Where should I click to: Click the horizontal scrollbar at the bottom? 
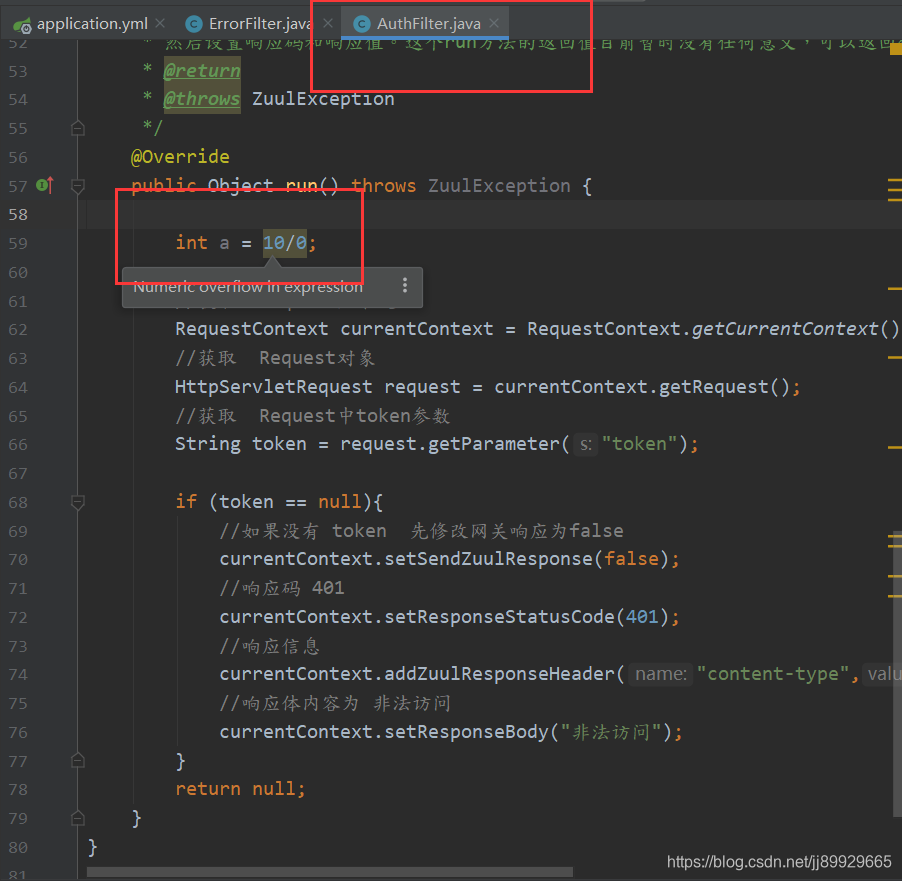[330, 872]
